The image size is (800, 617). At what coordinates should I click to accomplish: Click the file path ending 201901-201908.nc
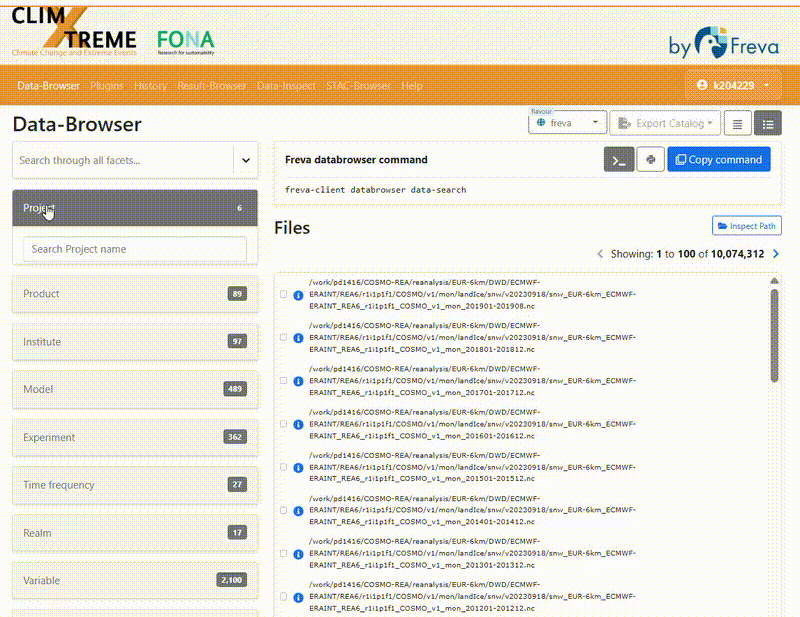[x=472, y=294]
